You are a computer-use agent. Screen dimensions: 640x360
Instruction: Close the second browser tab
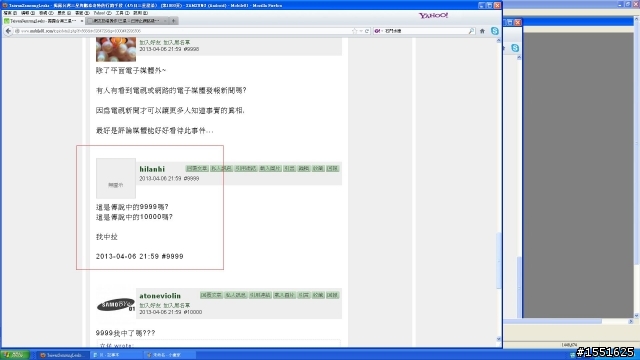pyautogui.click(x=165, y=20)
